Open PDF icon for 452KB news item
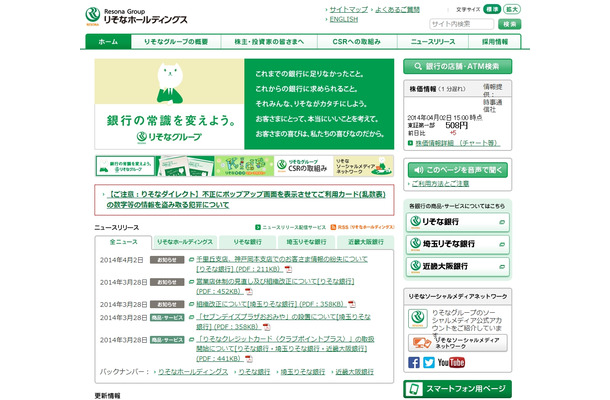The width and height of the screenshot is (610, 400). click(249, 291)
